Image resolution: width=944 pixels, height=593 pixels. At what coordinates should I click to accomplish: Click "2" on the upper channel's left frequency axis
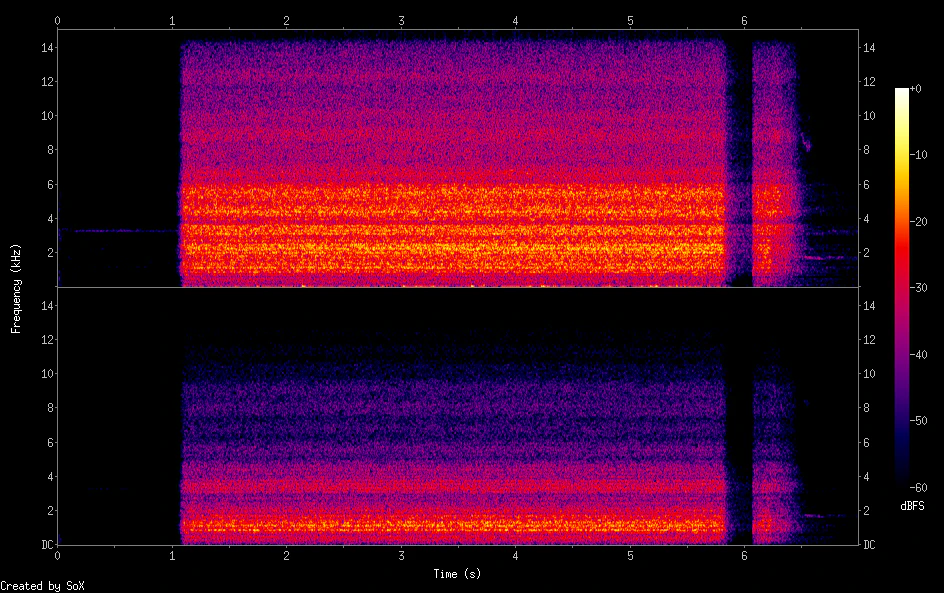pos(51,253)
